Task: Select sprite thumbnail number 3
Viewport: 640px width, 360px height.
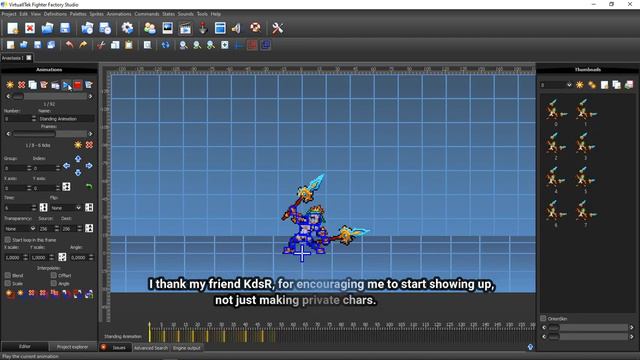Action: [585, 146]
